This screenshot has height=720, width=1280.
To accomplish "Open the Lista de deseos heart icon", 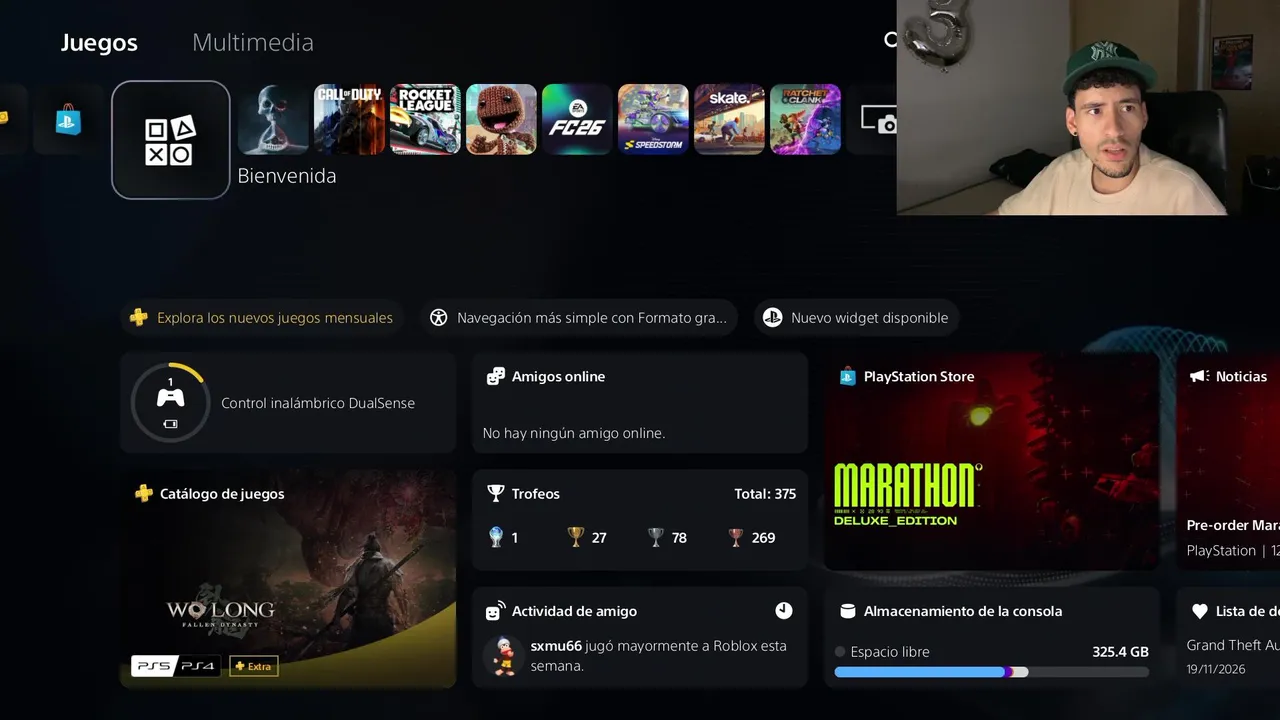I will click(1199, 611).
